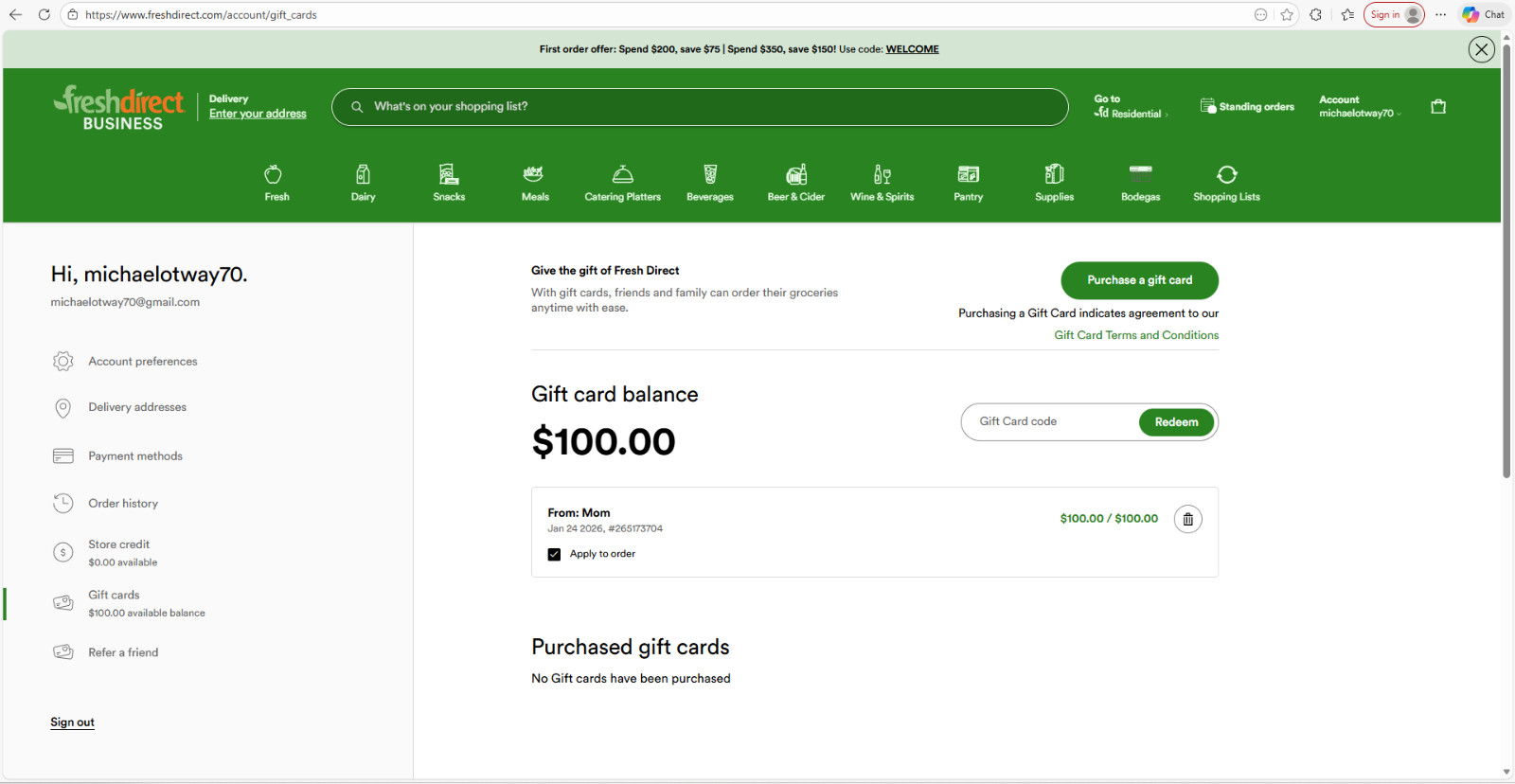Open Order history in the sidebar
Image resolution: width=1515 pixels, height=784 pixels.
pos(123,504)
